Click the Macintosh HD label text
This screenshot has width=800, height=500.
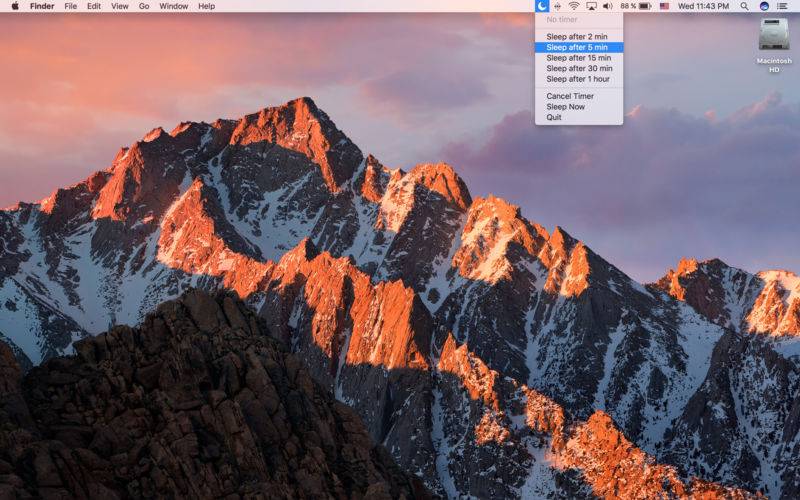click(x=774, y=65)
